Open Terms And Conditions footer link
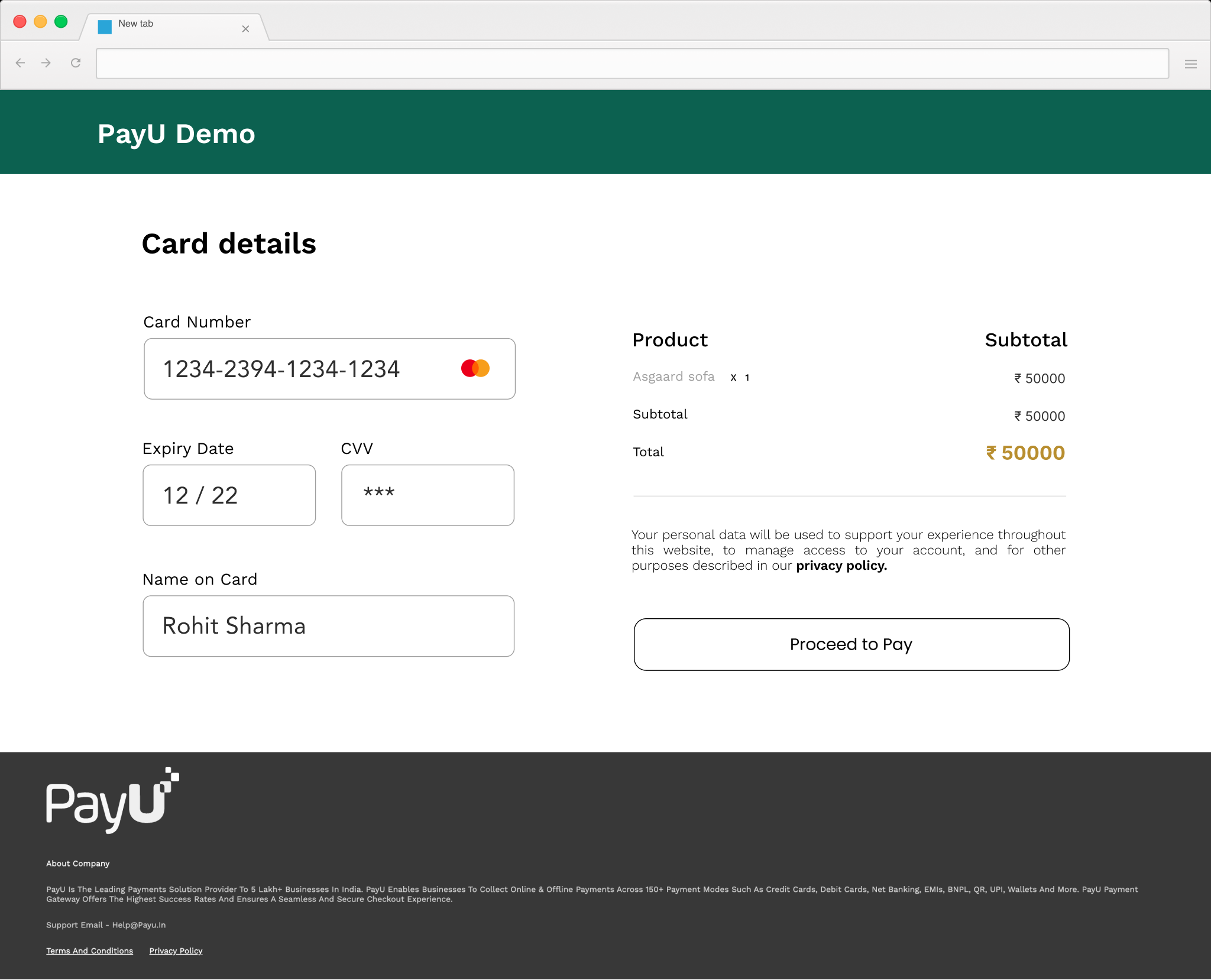Viewport: 1211px width, 980px height. [90, 950]
